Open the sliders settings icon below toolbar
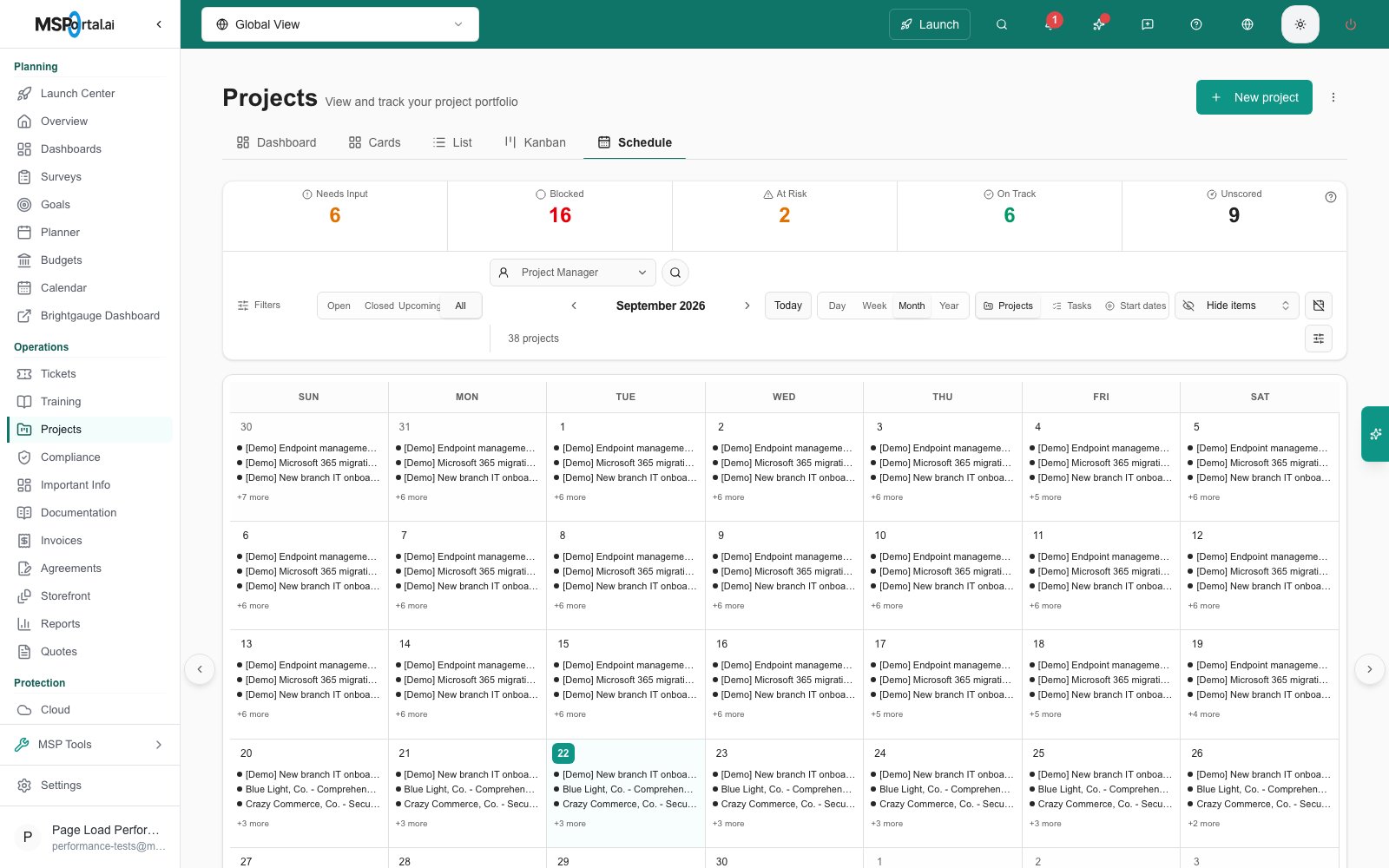 [1319, 339]
